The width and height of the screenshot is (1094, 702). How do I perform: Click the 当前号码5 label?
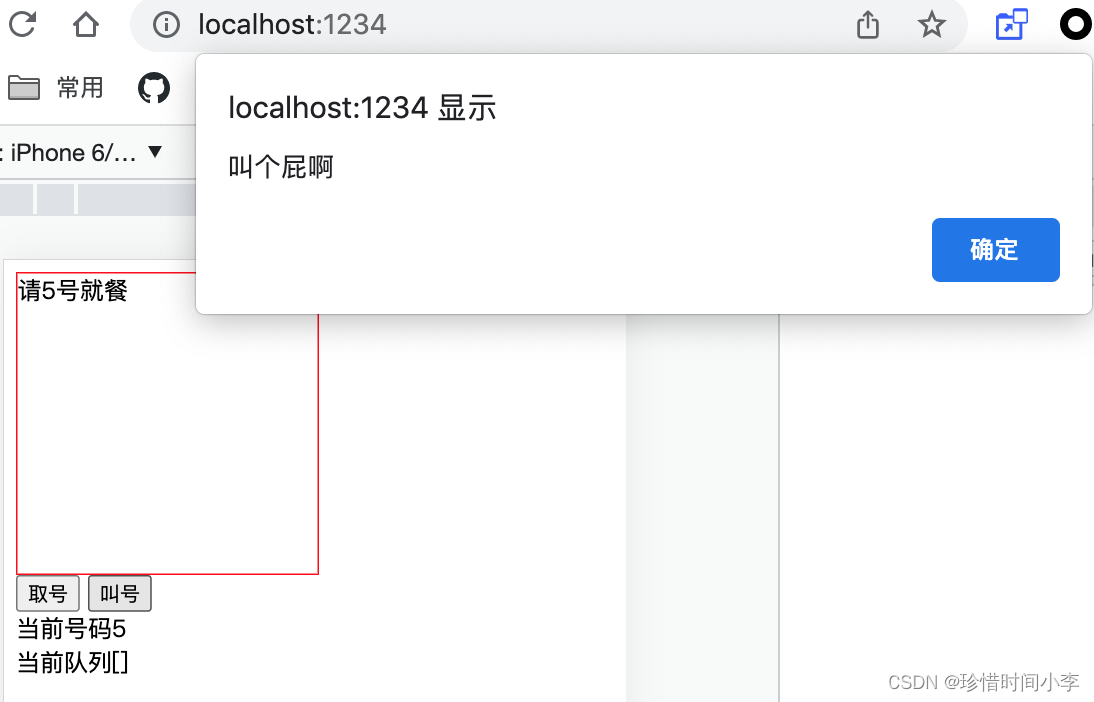(72, 629)
